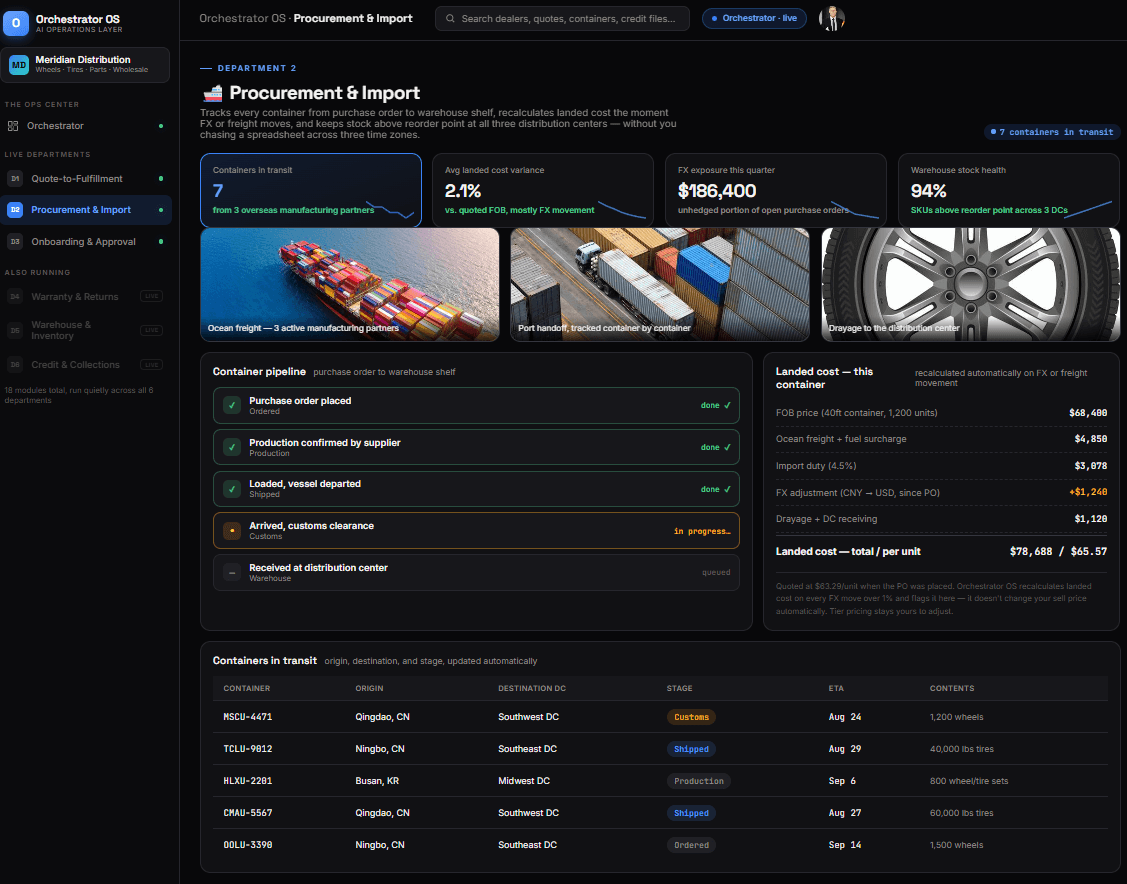Image resolution: width=1127 pixels, height=884 pixels.
Task: Select the Containers in transit metric card
Action: [x=311, y=190]
